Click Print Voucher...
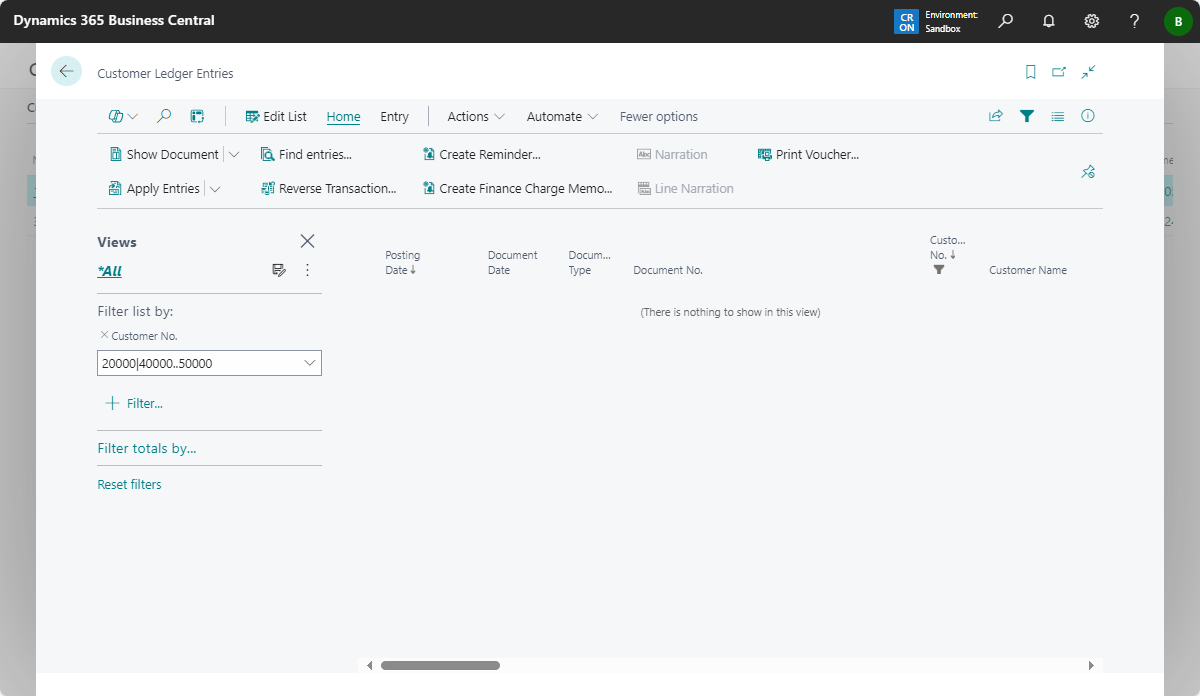Viewport: 1200px width, 696px height. pos(808,154)
